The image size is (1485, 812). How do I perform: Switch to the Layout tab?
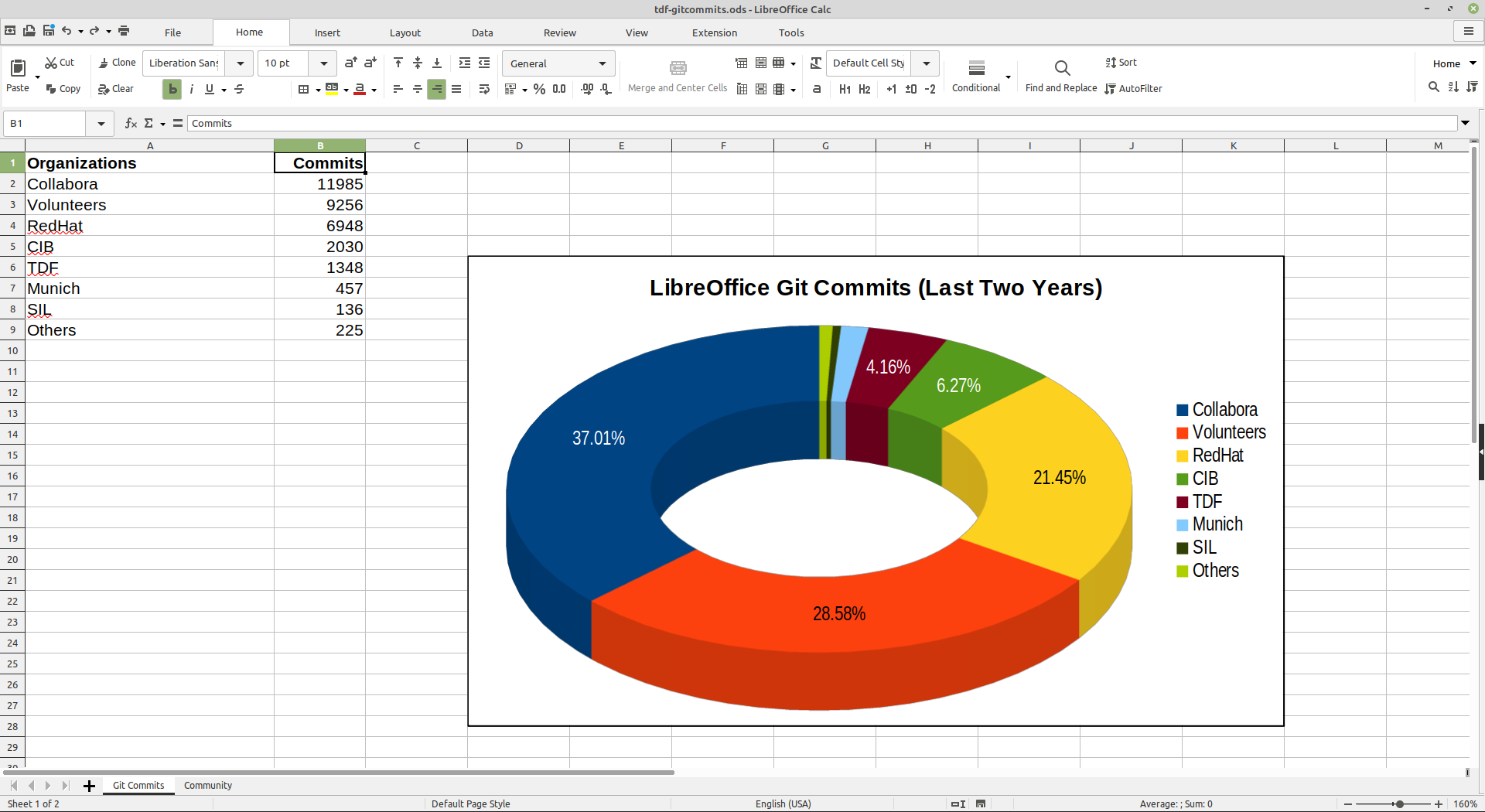click(x=405, y=32)
